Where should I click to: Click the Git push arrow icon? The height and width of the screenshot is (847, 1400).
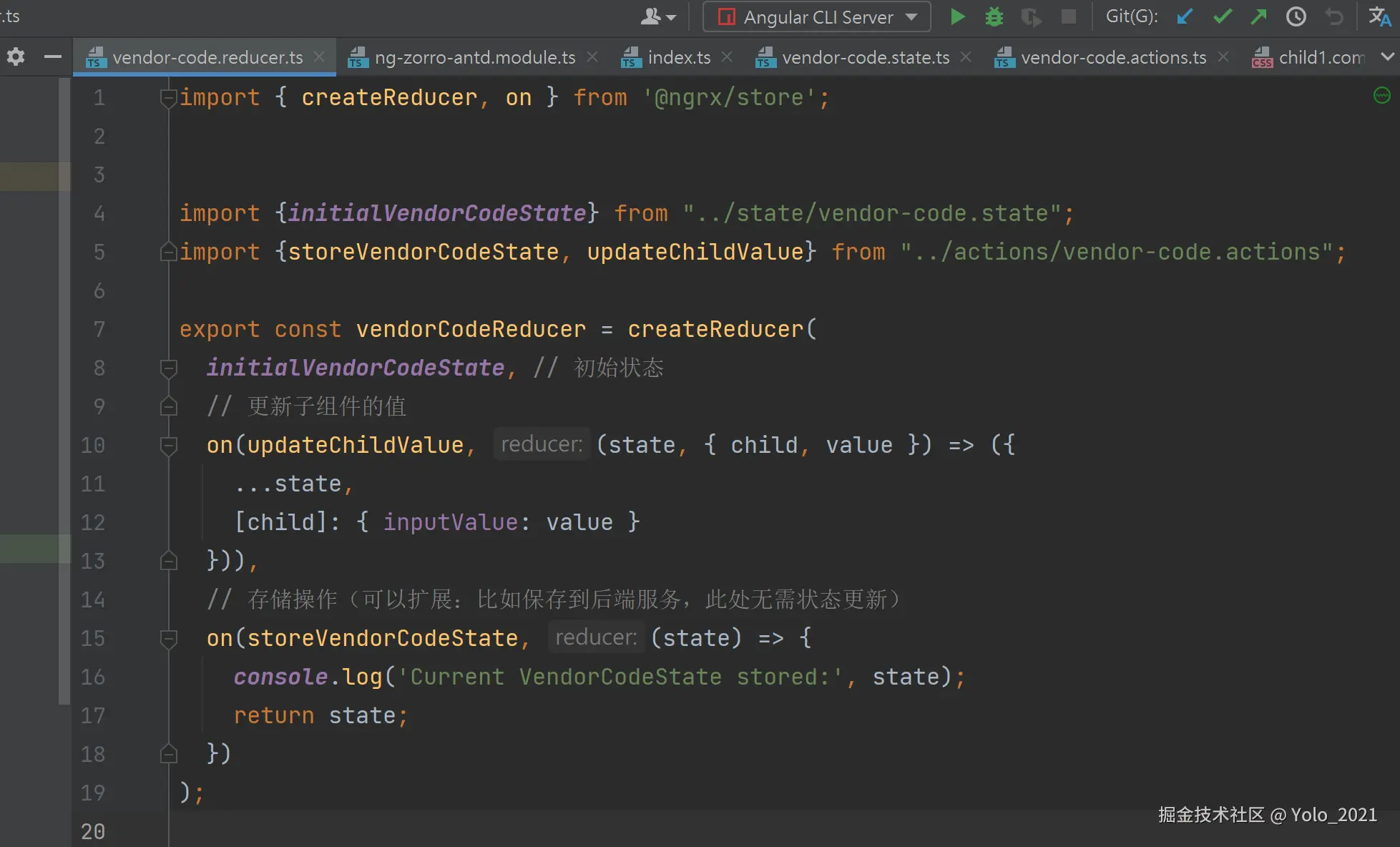pos(1258,16)
